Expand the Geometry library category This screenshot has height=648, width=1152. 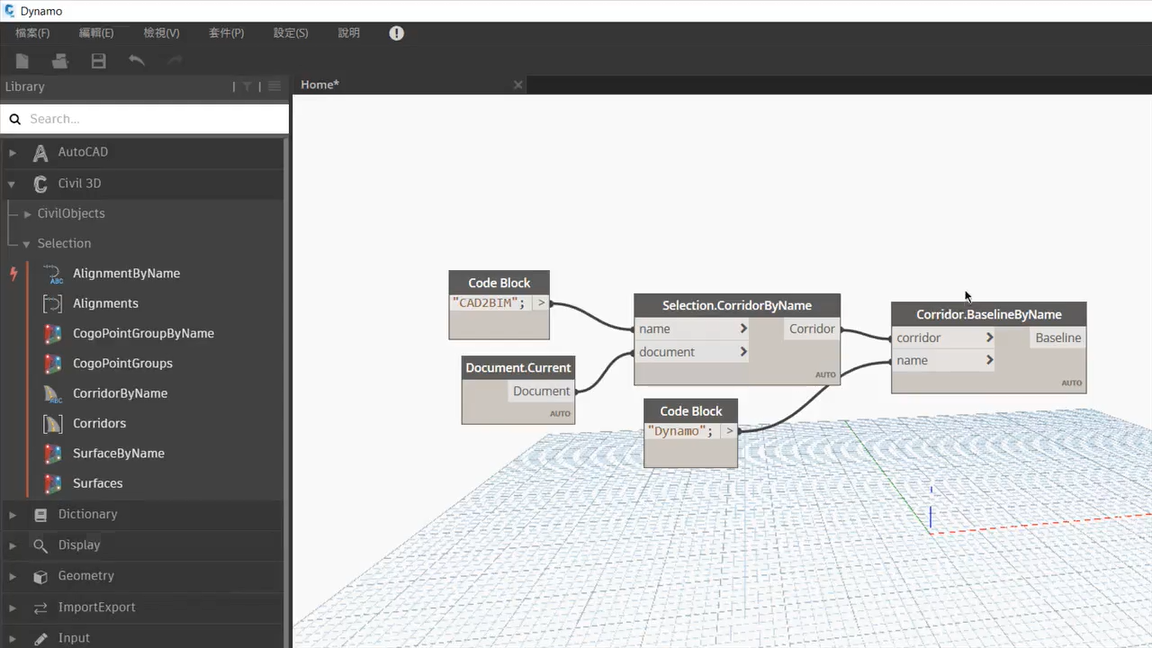point(12,576)
